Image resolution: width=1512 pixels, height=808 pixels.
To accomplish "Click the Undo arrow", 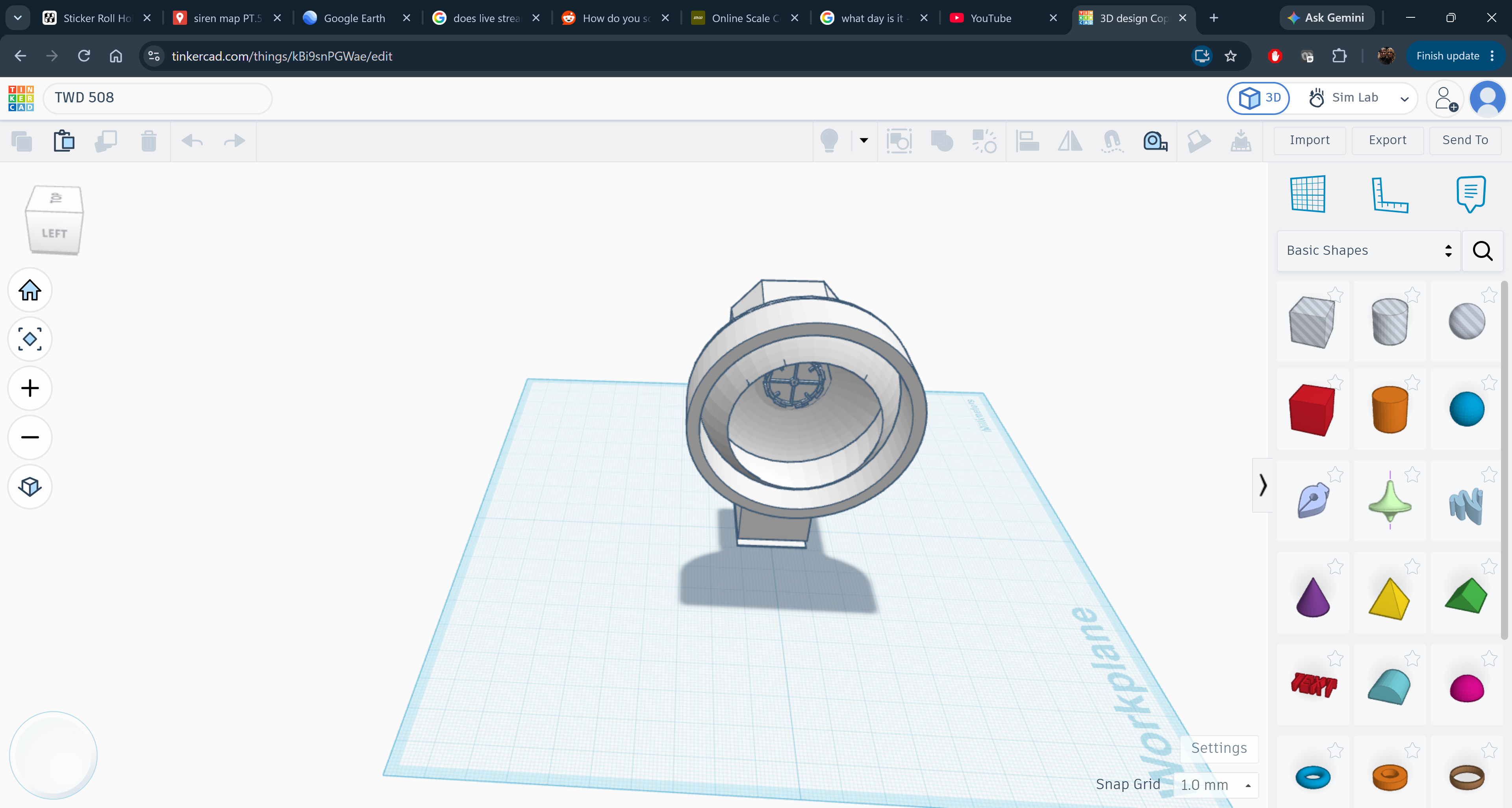I will point(192,141).
